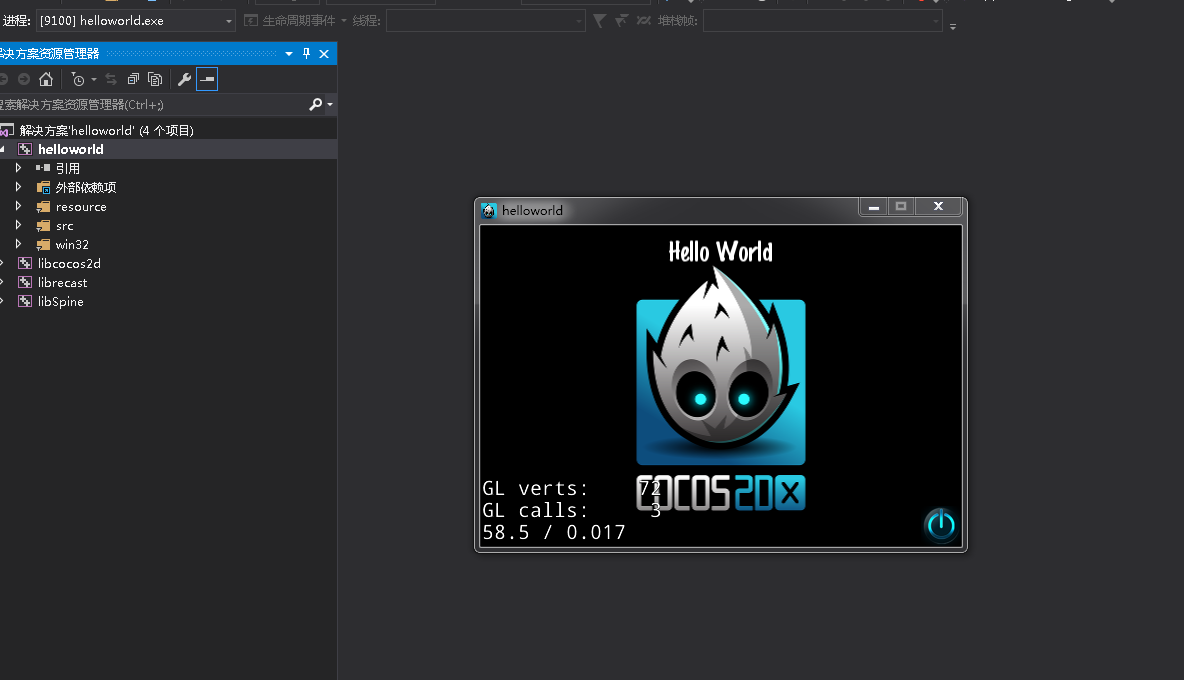1184x680 pixels.
Task: Click the Collapse All icon in Solution Explorer
Action: click(133, 79)
